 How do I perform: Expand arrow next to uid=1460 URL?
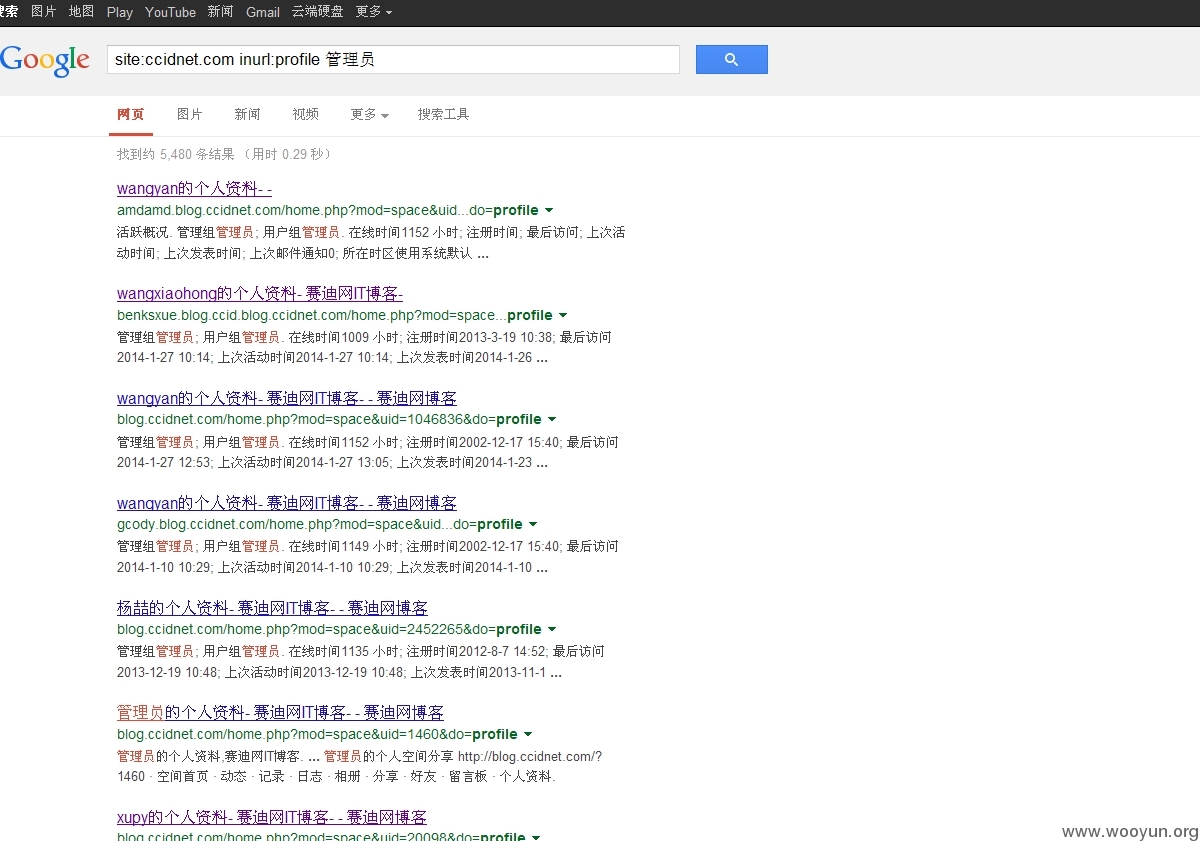528,735
